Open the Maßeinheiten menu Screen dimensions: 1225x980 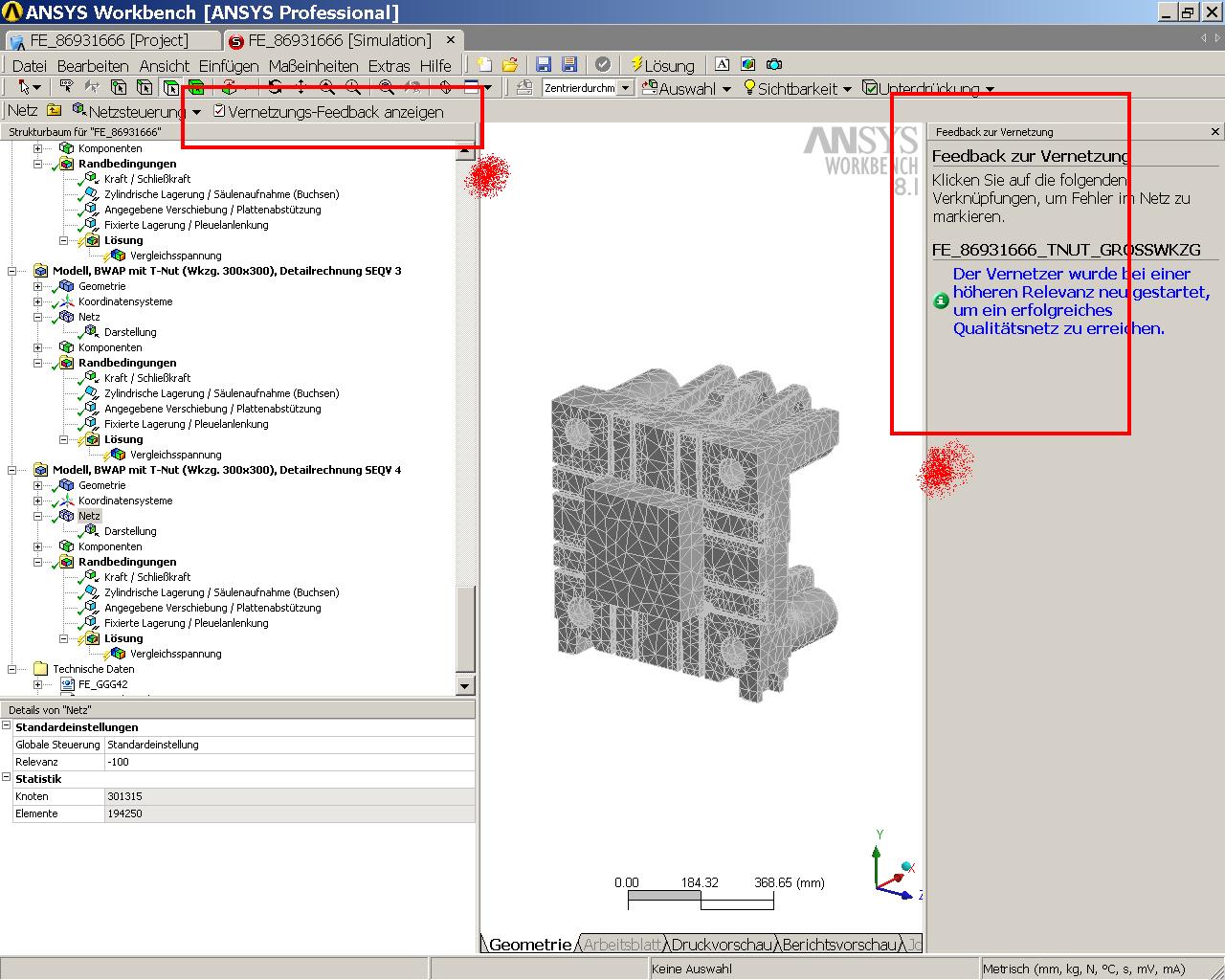tap(313, 65)
